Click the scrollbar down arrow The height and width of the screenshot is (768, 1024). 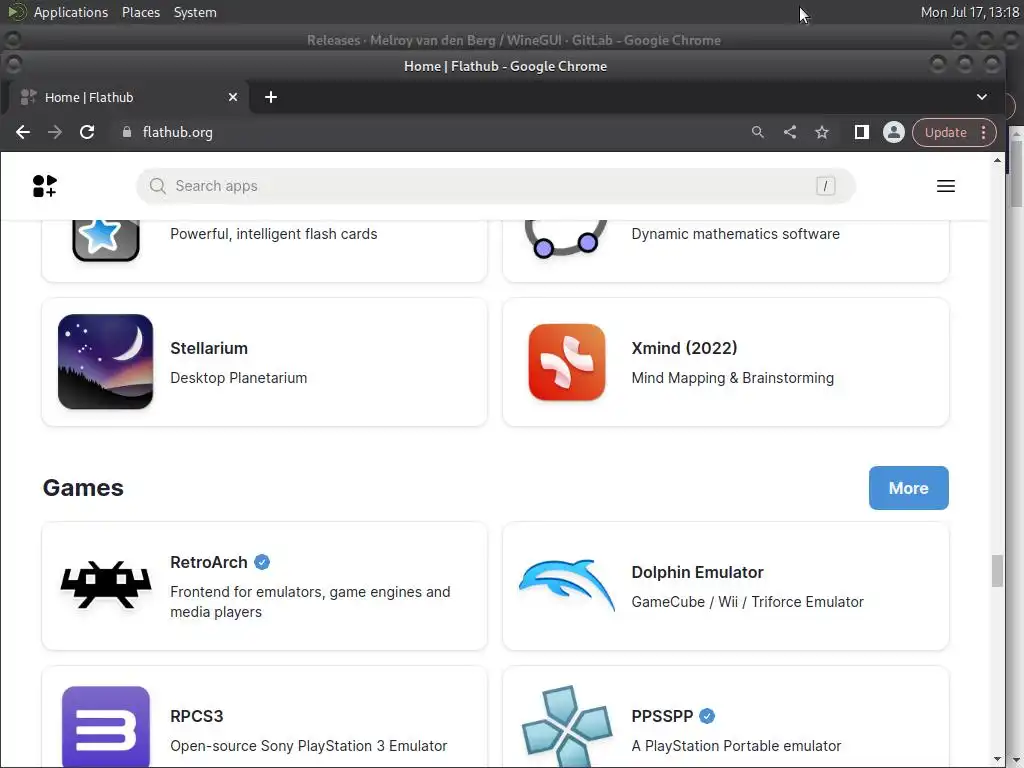pos(997,760)
